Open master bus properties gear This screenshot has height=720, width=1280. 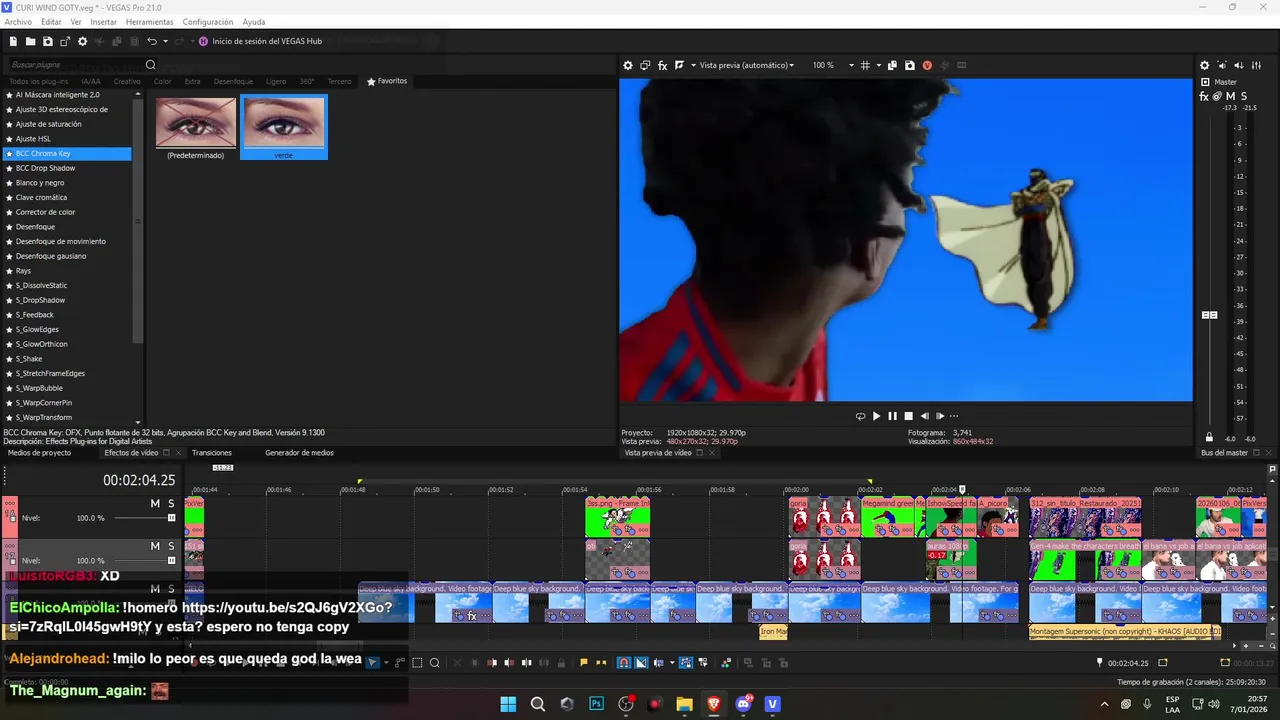click(x=1204, y=65)
